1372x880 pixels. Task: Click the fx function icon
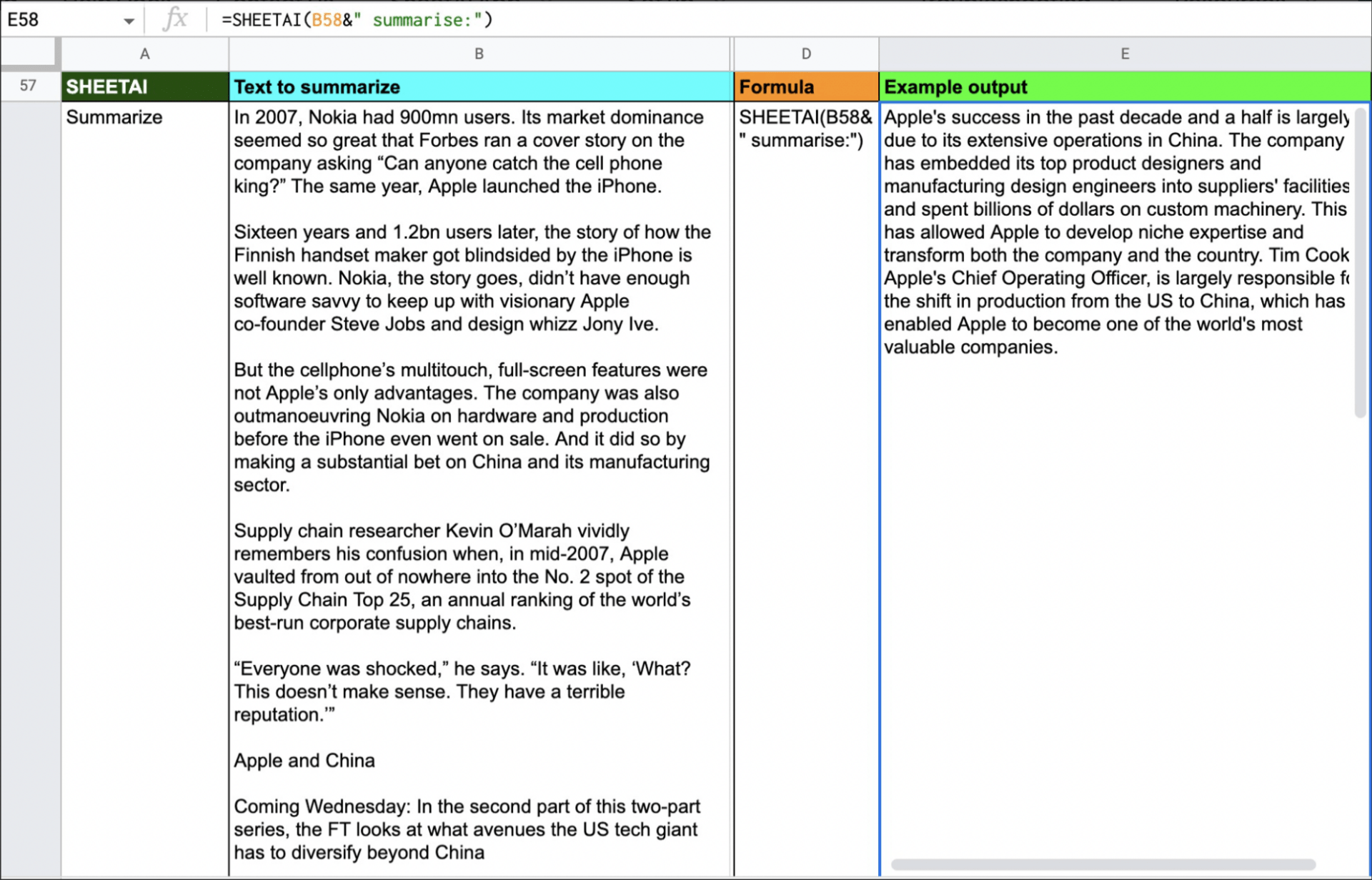(175, 19)
